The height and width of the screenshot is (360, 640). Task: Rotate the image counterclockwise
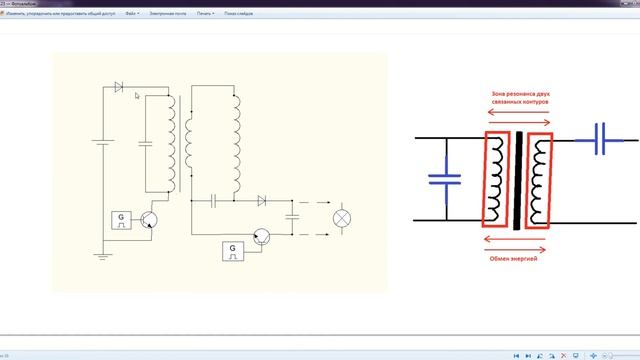click(x=540, y=356)
